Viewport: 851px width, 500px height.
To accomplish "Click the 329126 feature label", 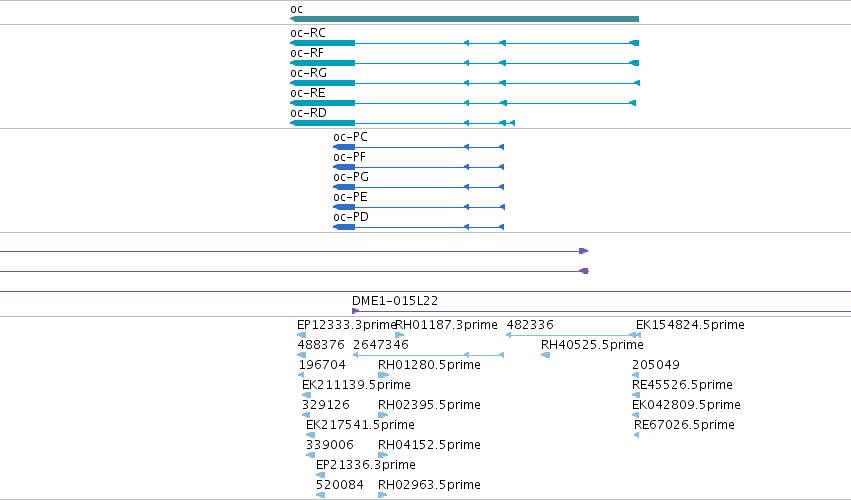I will [326, 405].
